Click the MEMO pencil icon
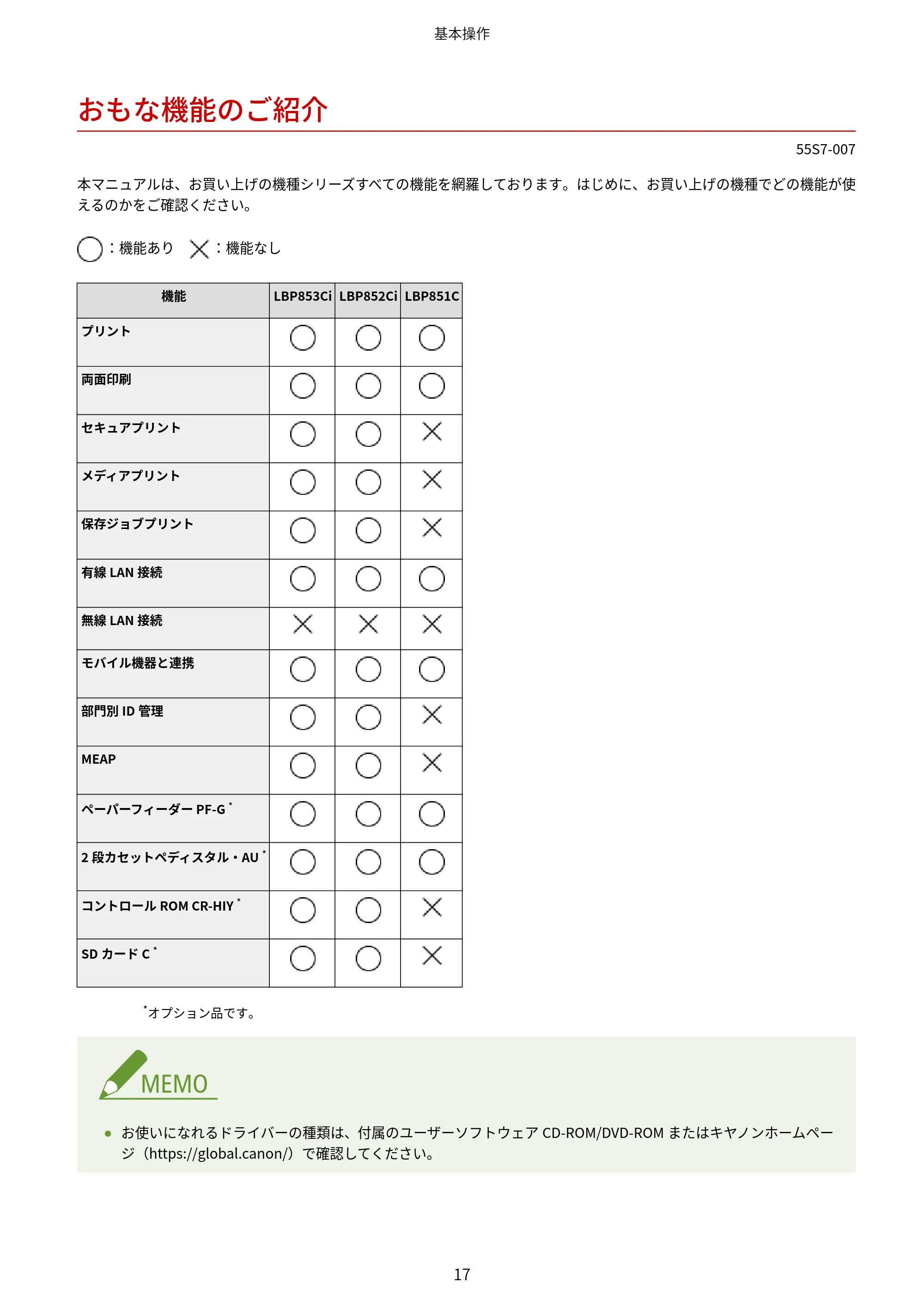 coord(123,1074)
